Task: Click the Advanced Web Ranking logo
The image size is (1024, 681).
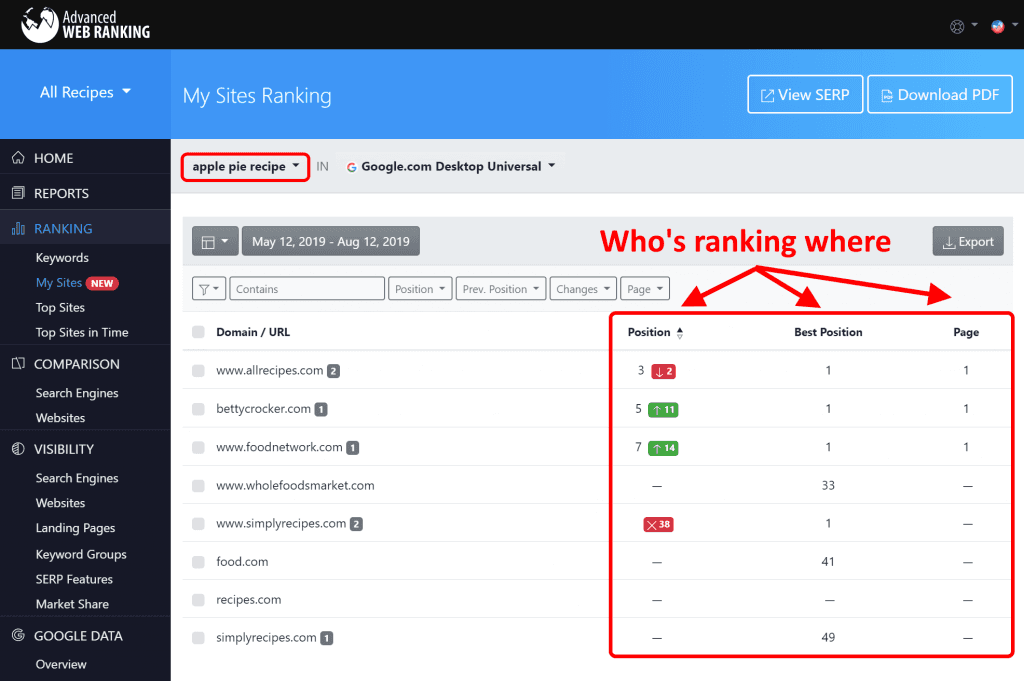Action: pyautogui.click(x=85, y=25)
